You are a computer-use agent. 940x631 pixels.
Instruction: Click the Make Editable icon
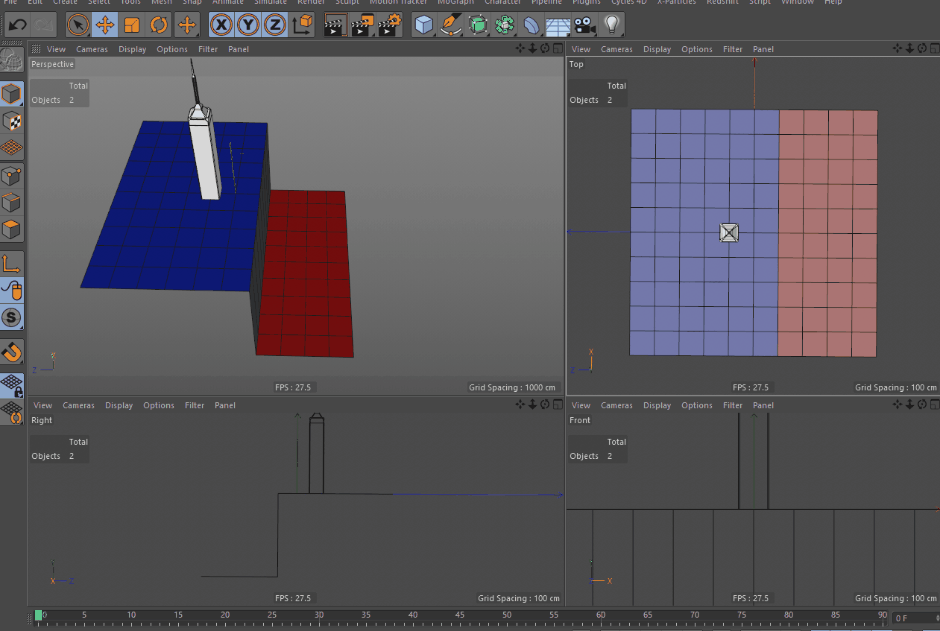(x=11, y=59)
